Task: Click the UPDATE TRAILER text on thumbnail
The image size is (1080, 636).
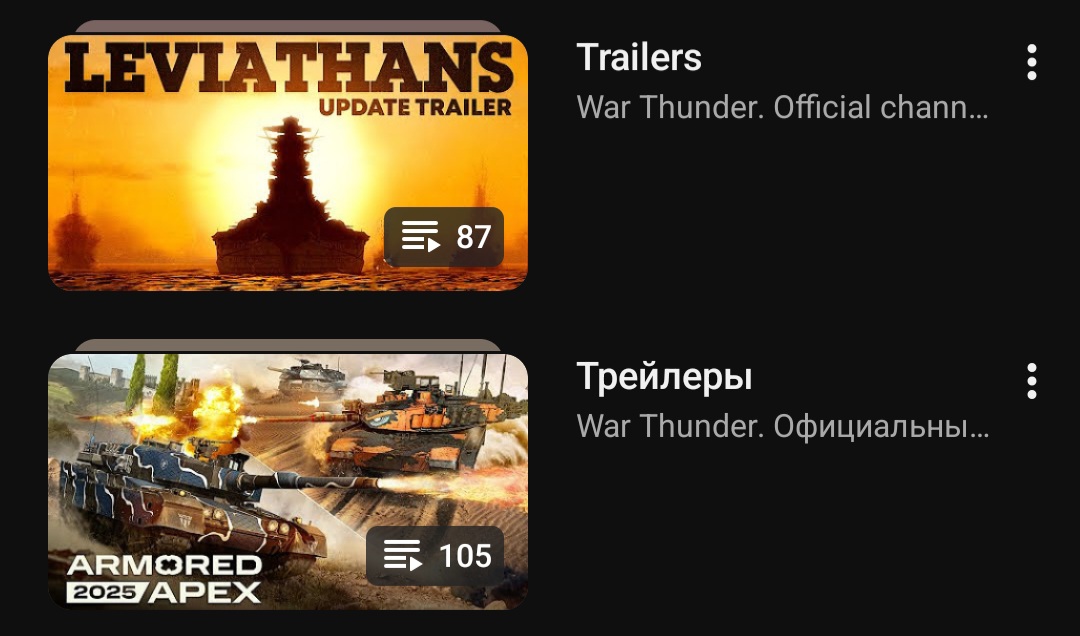Action: [x=415, y=107]
